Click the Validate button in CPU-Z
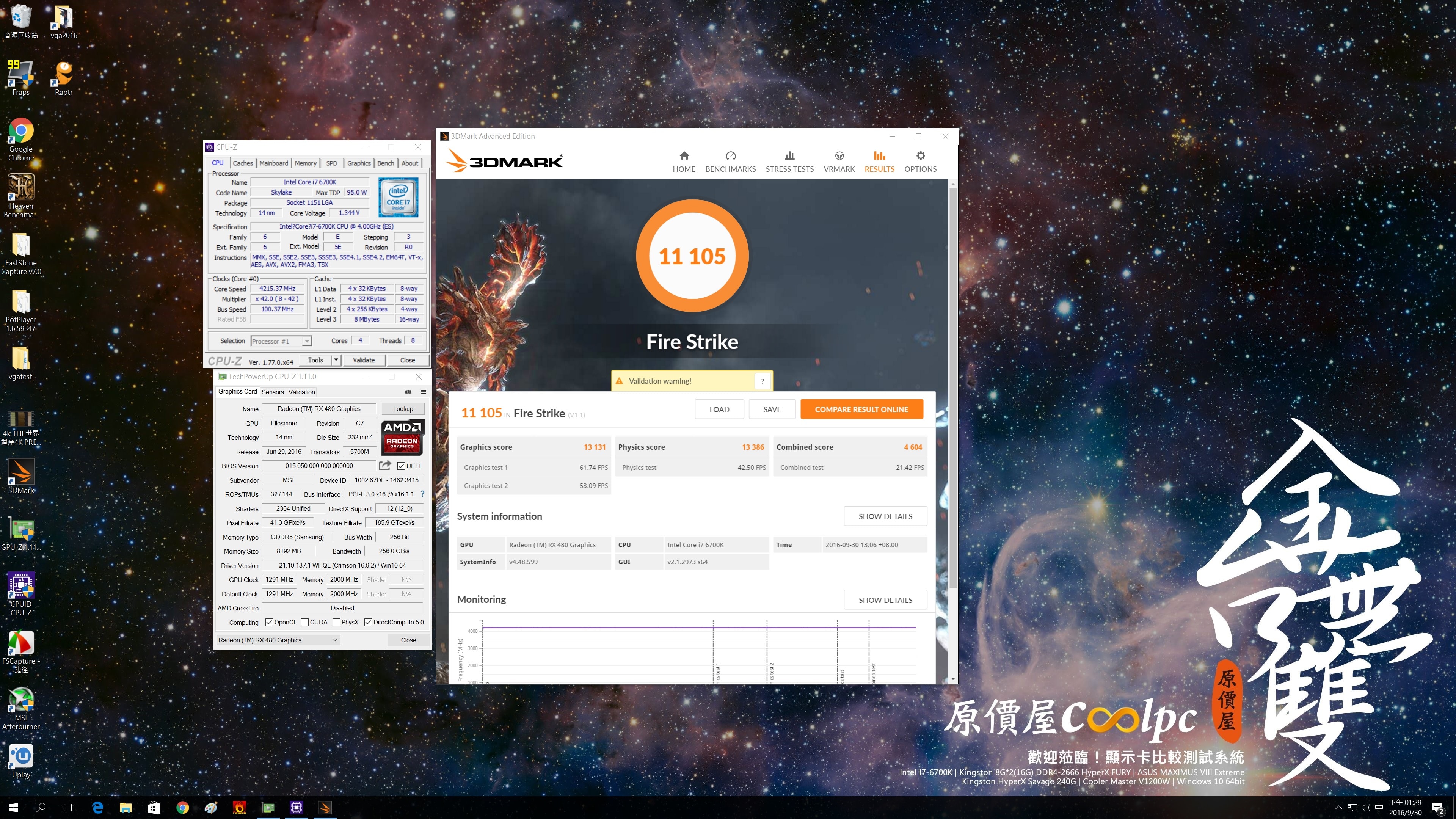The width and height of the screenshot is (1456, 819). pos(364,360)
